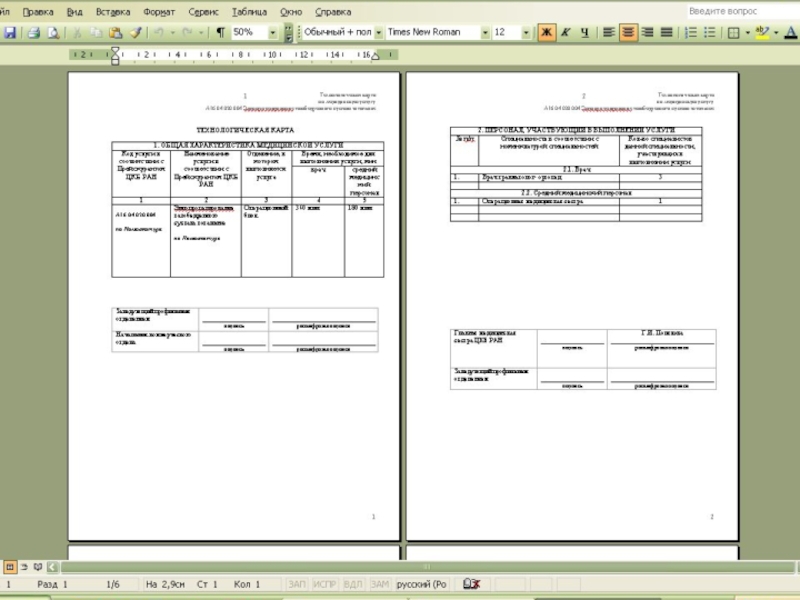Click the 'ТЕХНОЛОГИЧЕСКАЯ КАРТА' heading
The image size is (800, 600).
click(245, 130)
